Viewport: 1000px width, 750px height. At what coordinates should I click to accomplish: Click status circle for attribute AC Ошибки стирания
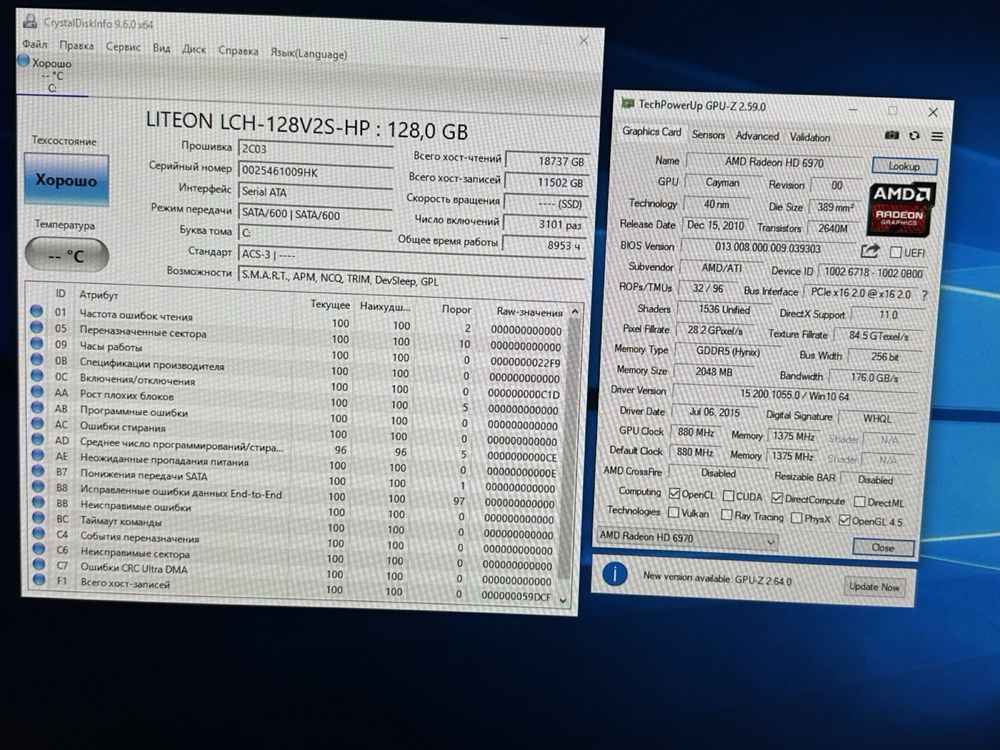click(38, 423)
